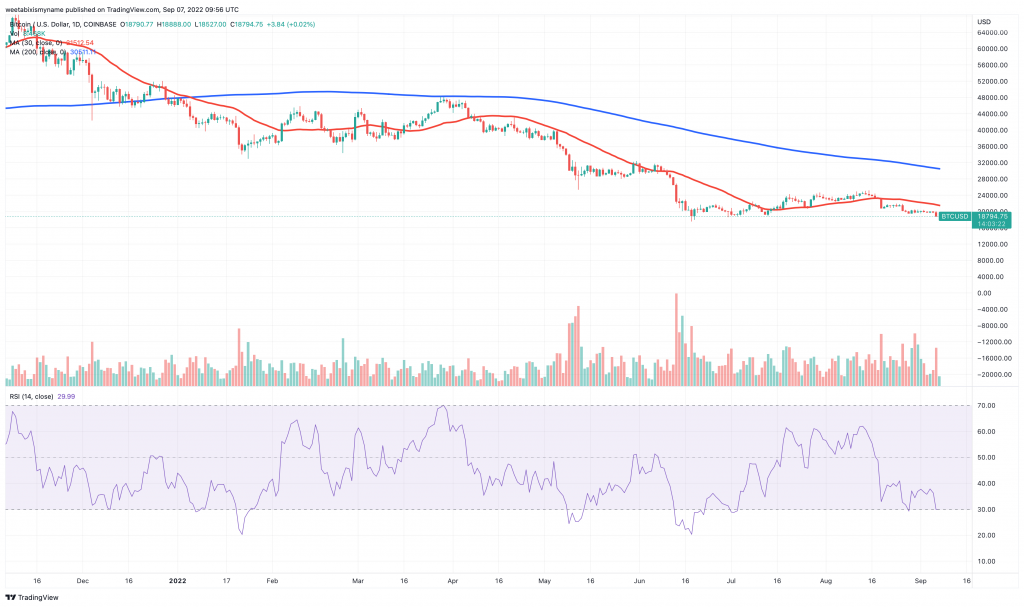Click the 32000.00 price axis label
The image size is (1024, 607).
pyautogui.click(x=991, y=163)
